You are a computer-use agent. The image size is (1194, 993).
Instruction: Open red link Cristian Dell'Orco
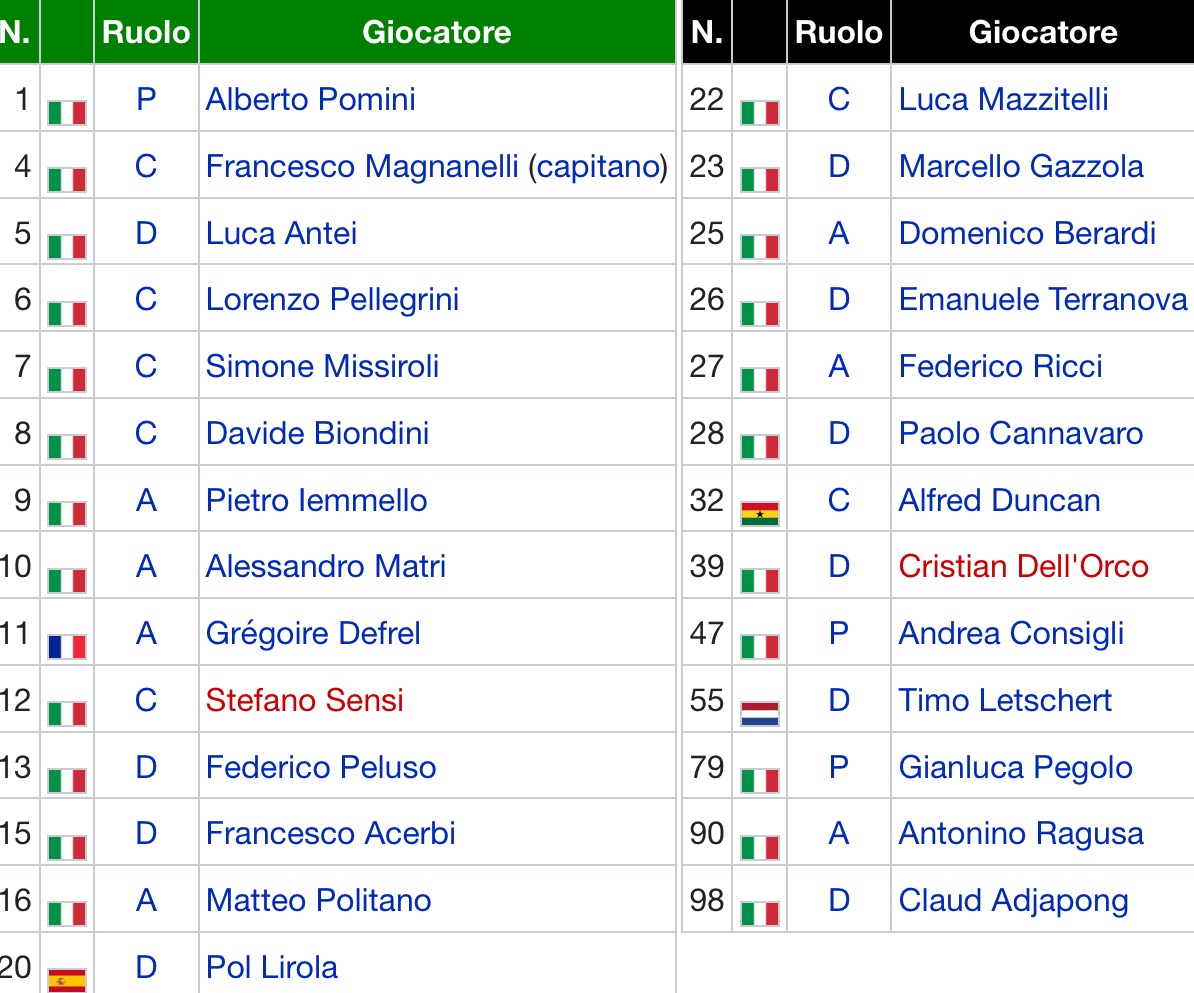pos(1023,566)
